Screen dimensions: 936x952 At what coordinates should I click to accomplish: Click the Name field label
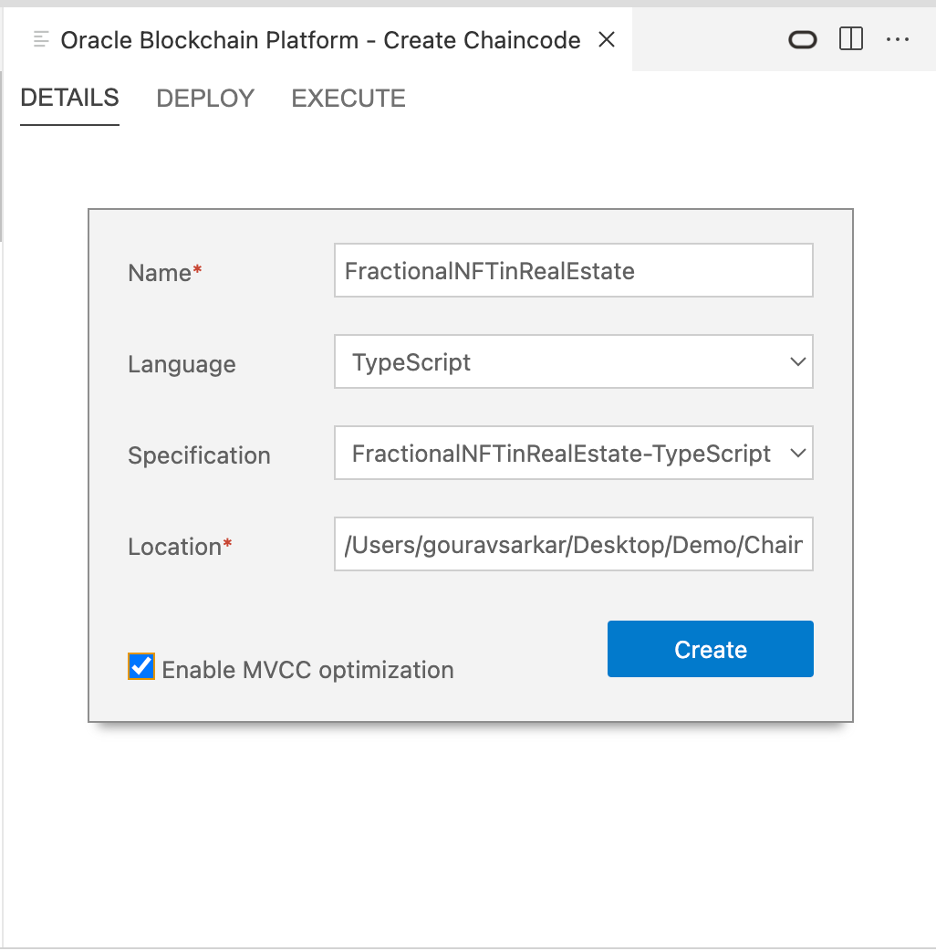160,273
